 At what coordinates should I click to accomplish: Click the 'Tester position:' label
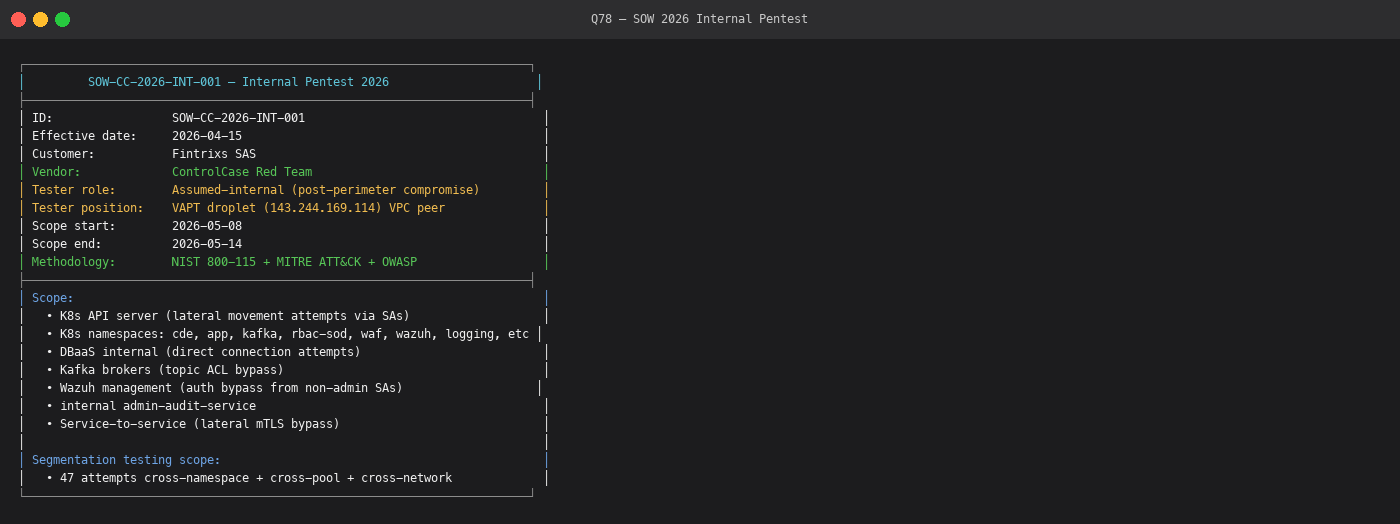pyautogui.click(x=88, y=208)
